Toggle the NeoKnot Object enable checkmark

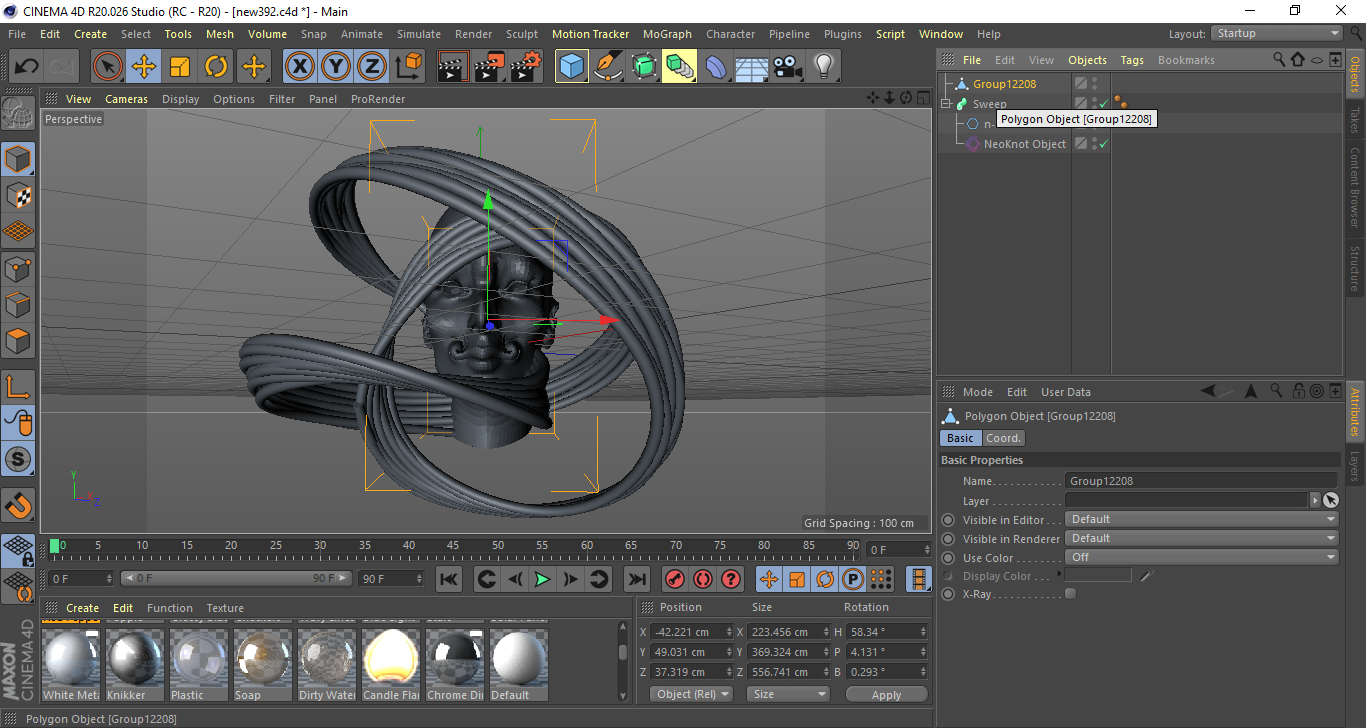[x=1104, y=144]
